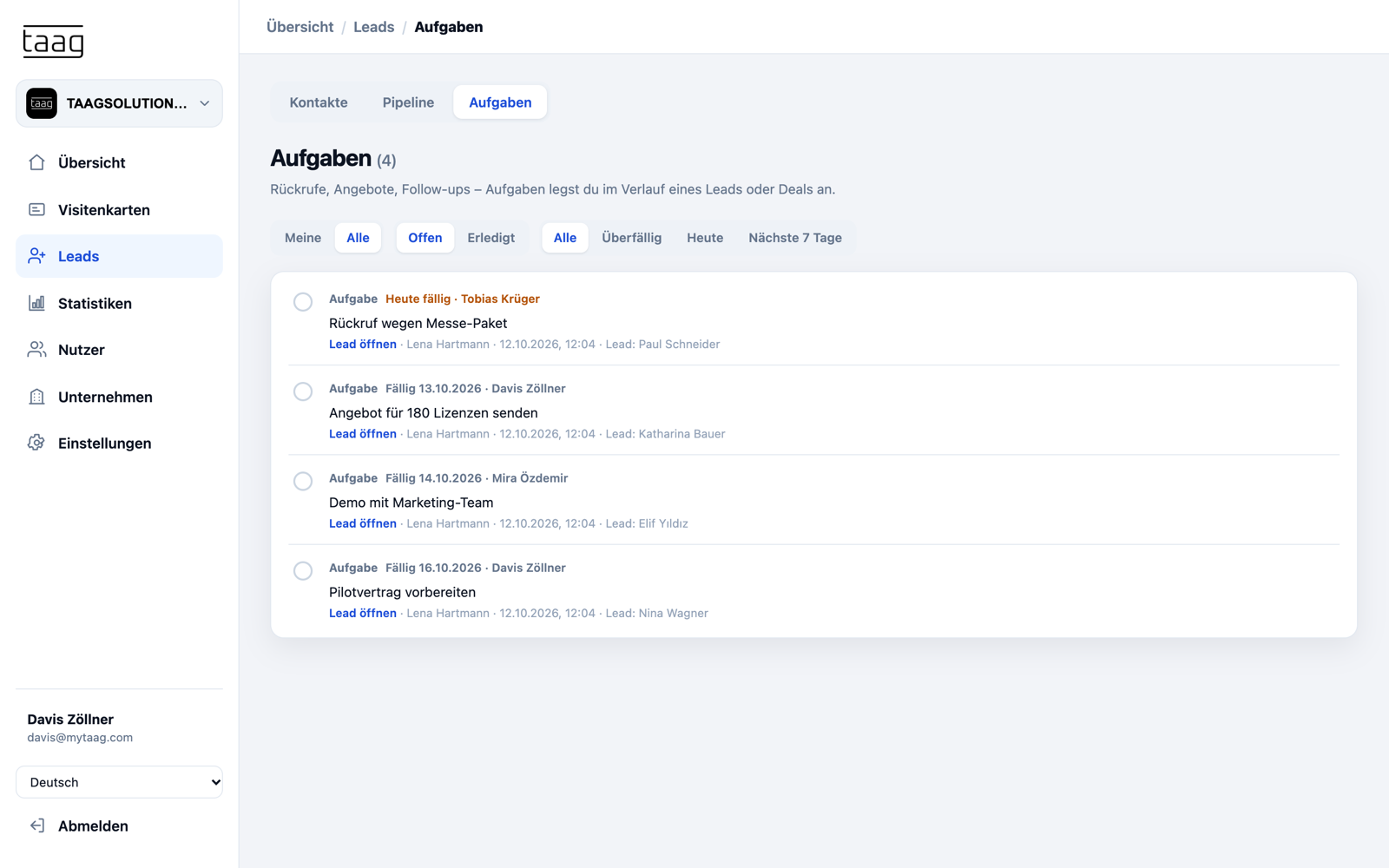Mark 'Rückruf wegen Messe-Paket' task as done
The image size is (1389, 868).
click(x=303, y=302)
